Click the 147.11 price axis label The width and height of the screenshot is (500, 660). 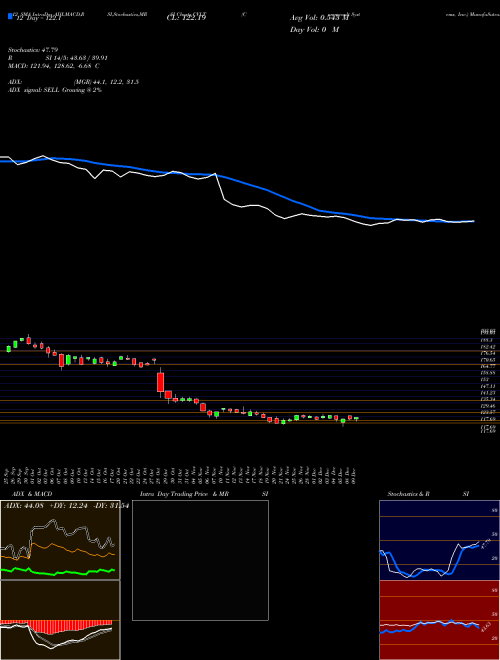coord(488,386)
